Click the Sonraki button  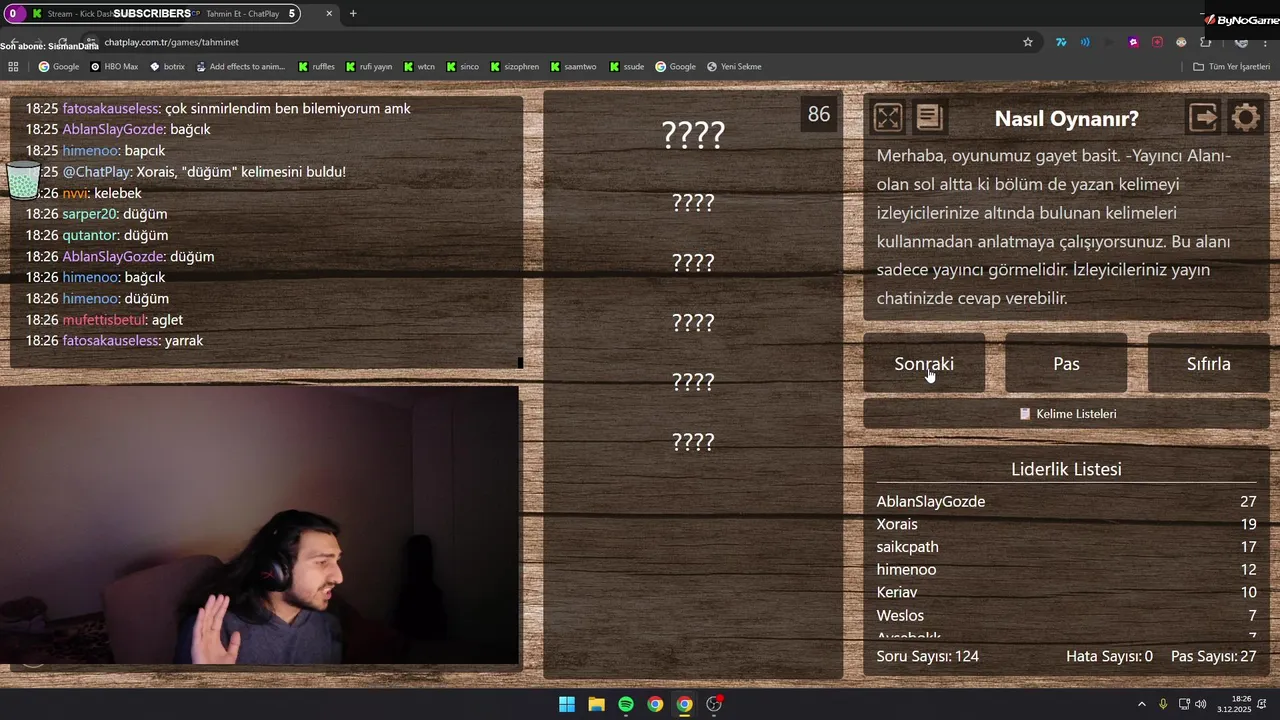[x=924, y=364]
